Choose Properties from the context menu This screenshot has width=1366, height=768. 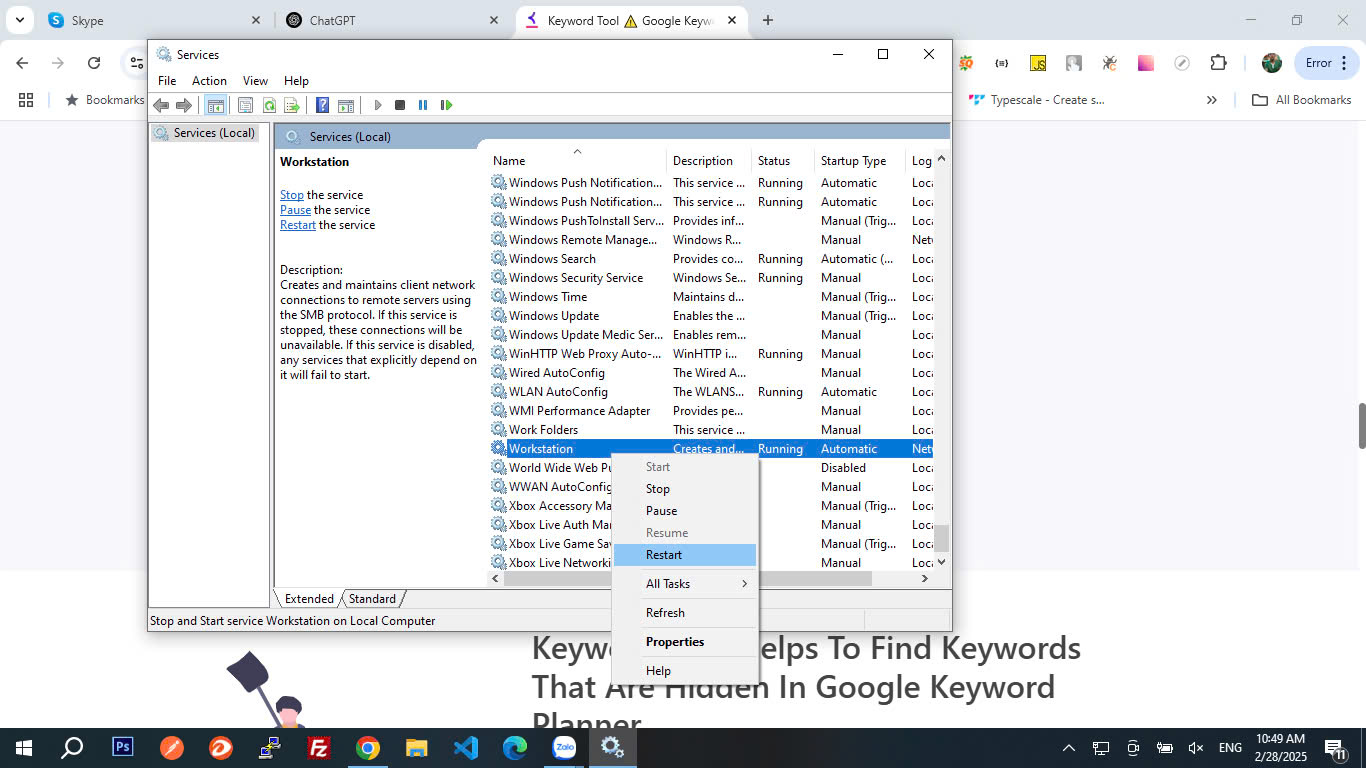coord(675,642)
